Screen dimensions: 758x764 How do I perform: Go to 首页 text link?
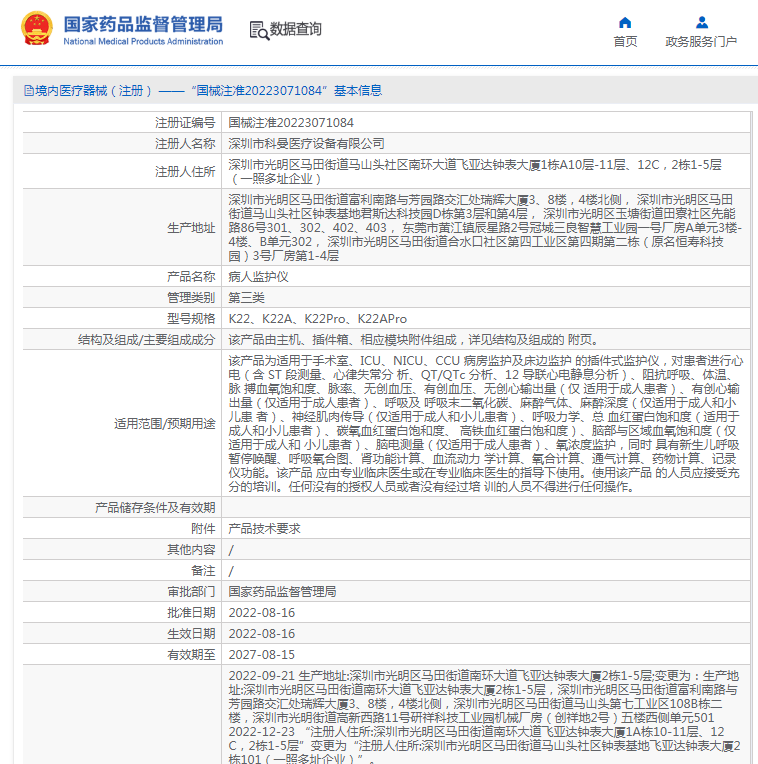click(625, 42)
